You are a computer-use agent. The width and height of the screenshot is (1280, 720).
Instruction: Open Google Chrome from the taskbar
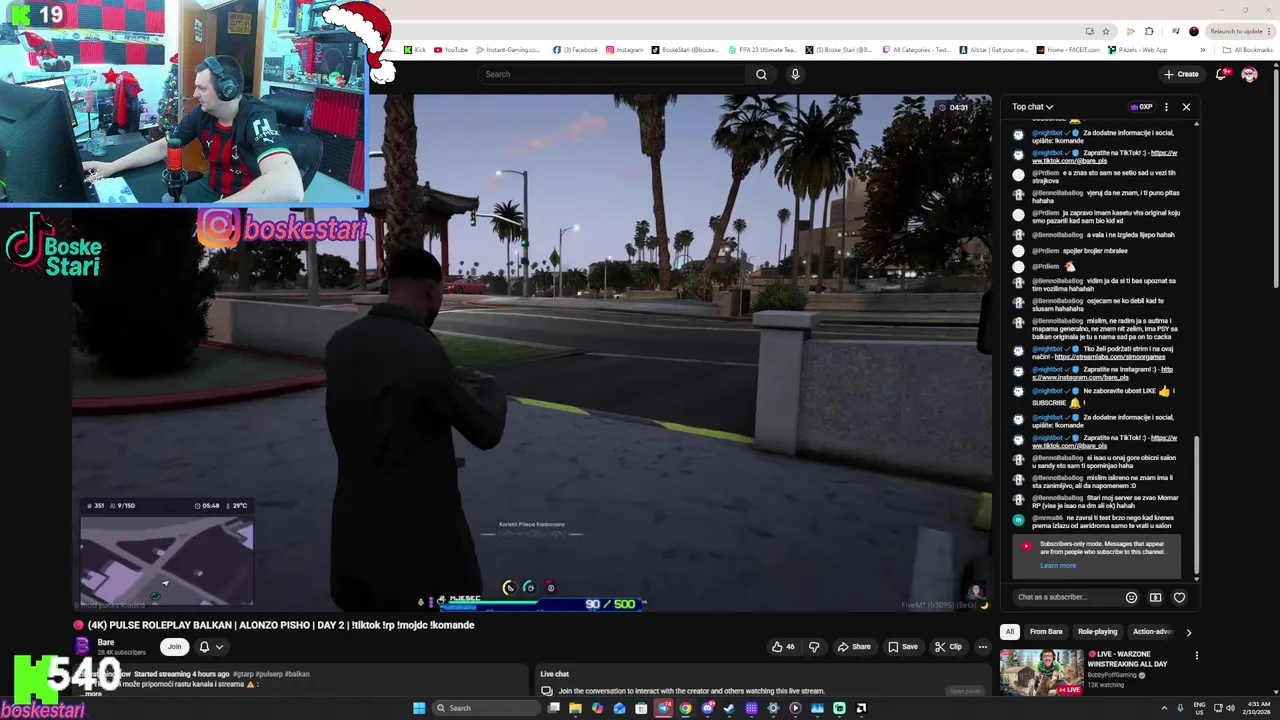[x=685, y=708]
